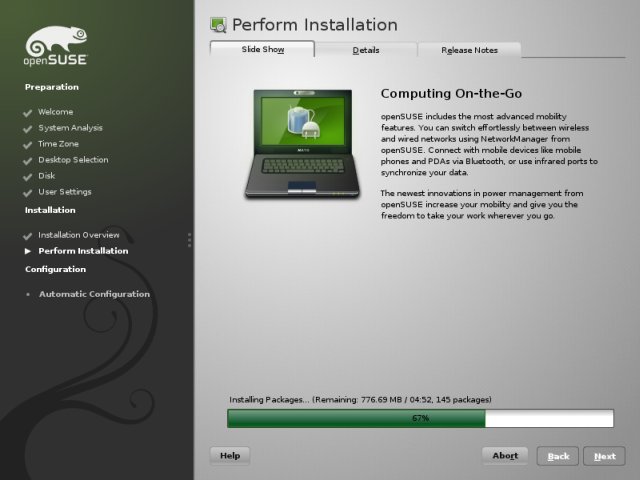The width and height of the screenshot is (640, 480).
Task: Open the Release Notes tab
Action: [469, 50]
